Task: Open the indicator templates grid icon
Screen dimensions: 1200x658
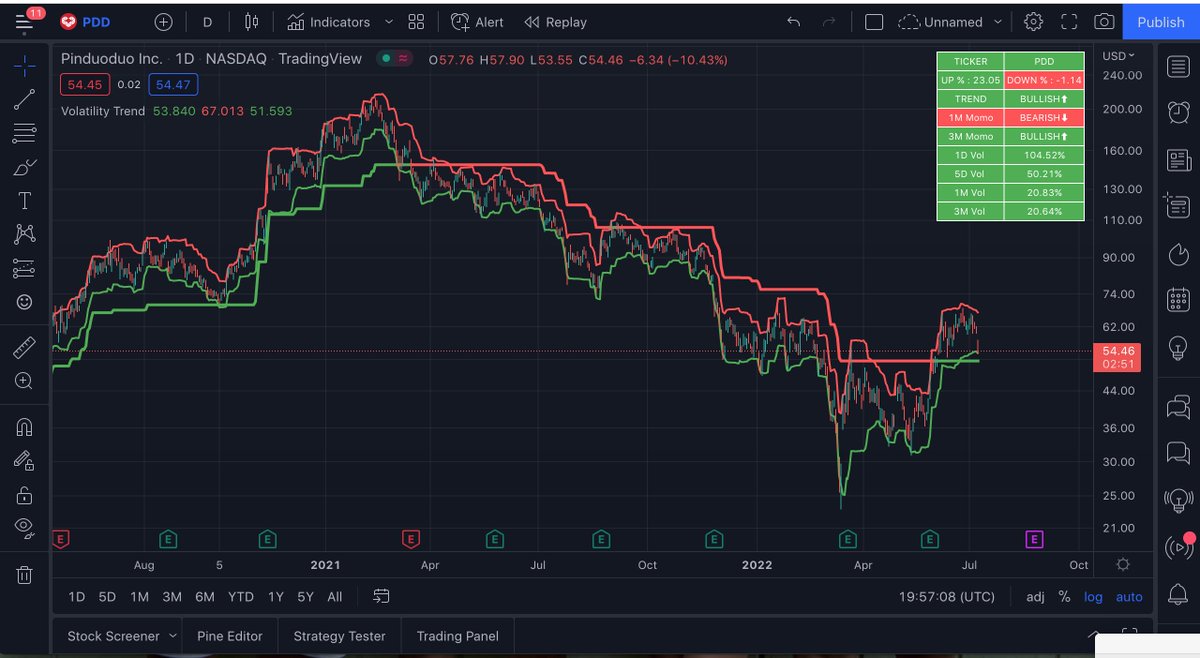Action: point(416,21)
